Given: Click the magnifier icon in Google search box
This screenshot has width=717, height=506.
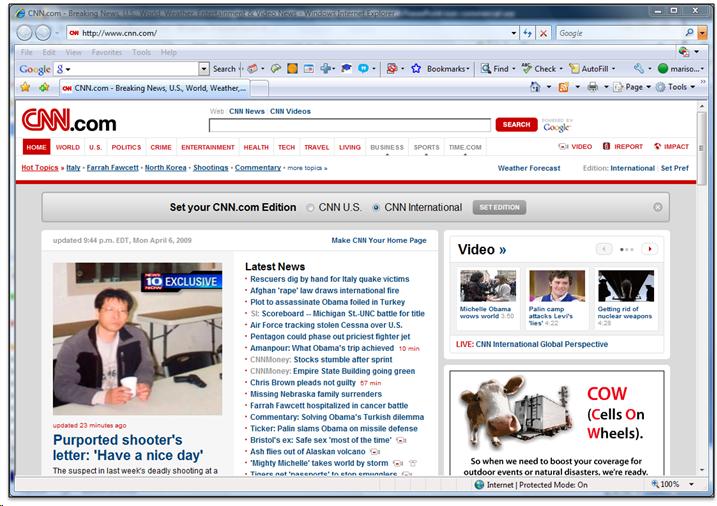Looking at the screenshot, I should [689, 32].
